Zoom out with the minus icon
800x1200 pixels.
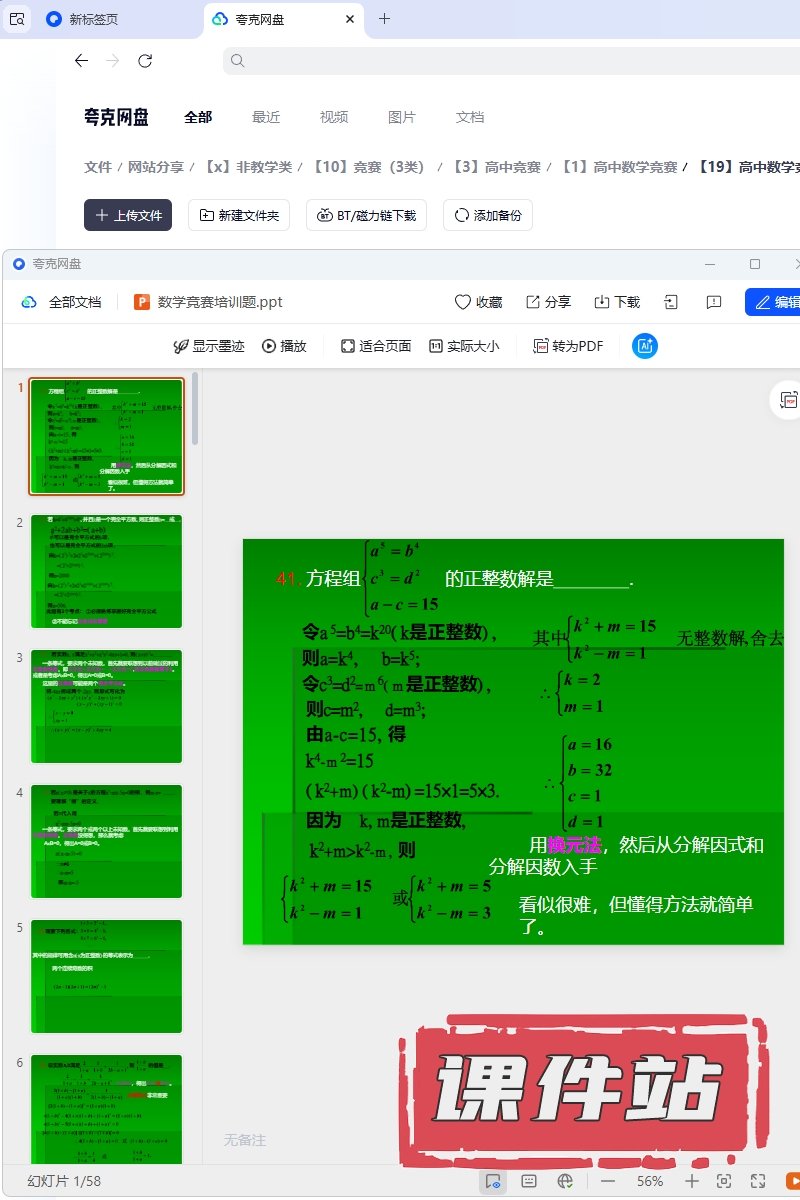coord(608,1181)
